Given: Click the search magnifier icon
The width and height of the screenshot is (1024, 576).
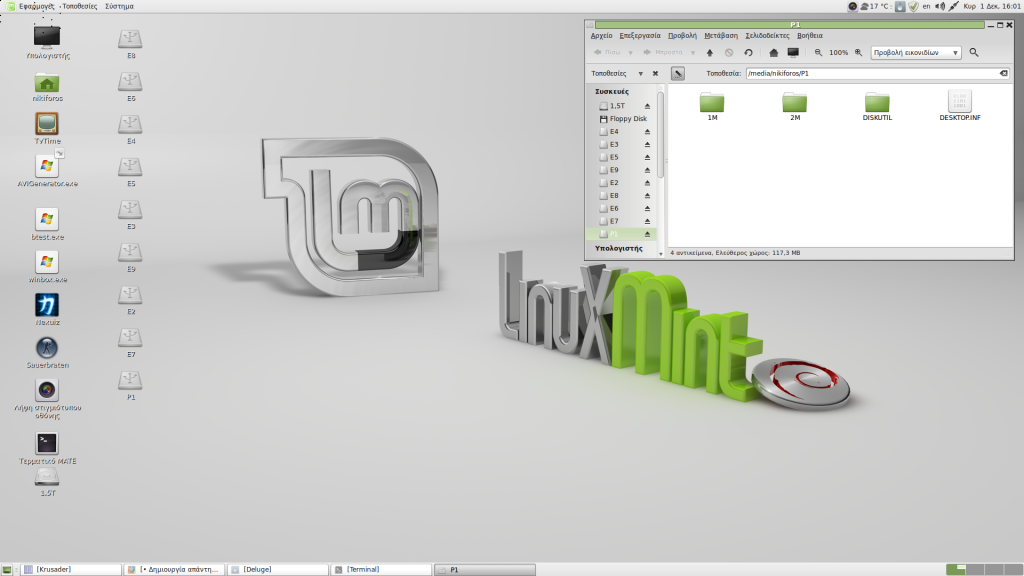Looking at the screenshot, I should coord(974,52).
